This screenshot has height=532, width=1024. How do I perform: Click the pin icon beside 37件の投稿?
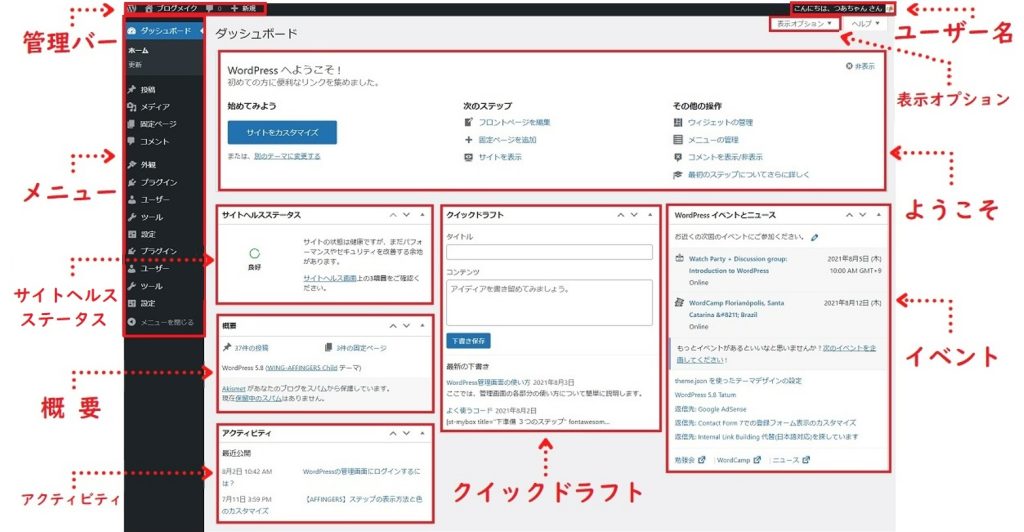coord(227,348)
